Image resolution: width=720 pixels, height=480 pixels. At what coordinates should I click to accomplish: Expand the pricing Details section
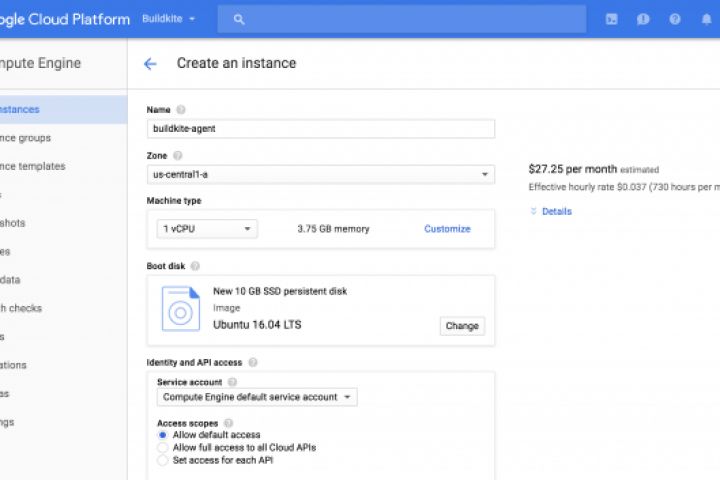(x=551, y=212)
